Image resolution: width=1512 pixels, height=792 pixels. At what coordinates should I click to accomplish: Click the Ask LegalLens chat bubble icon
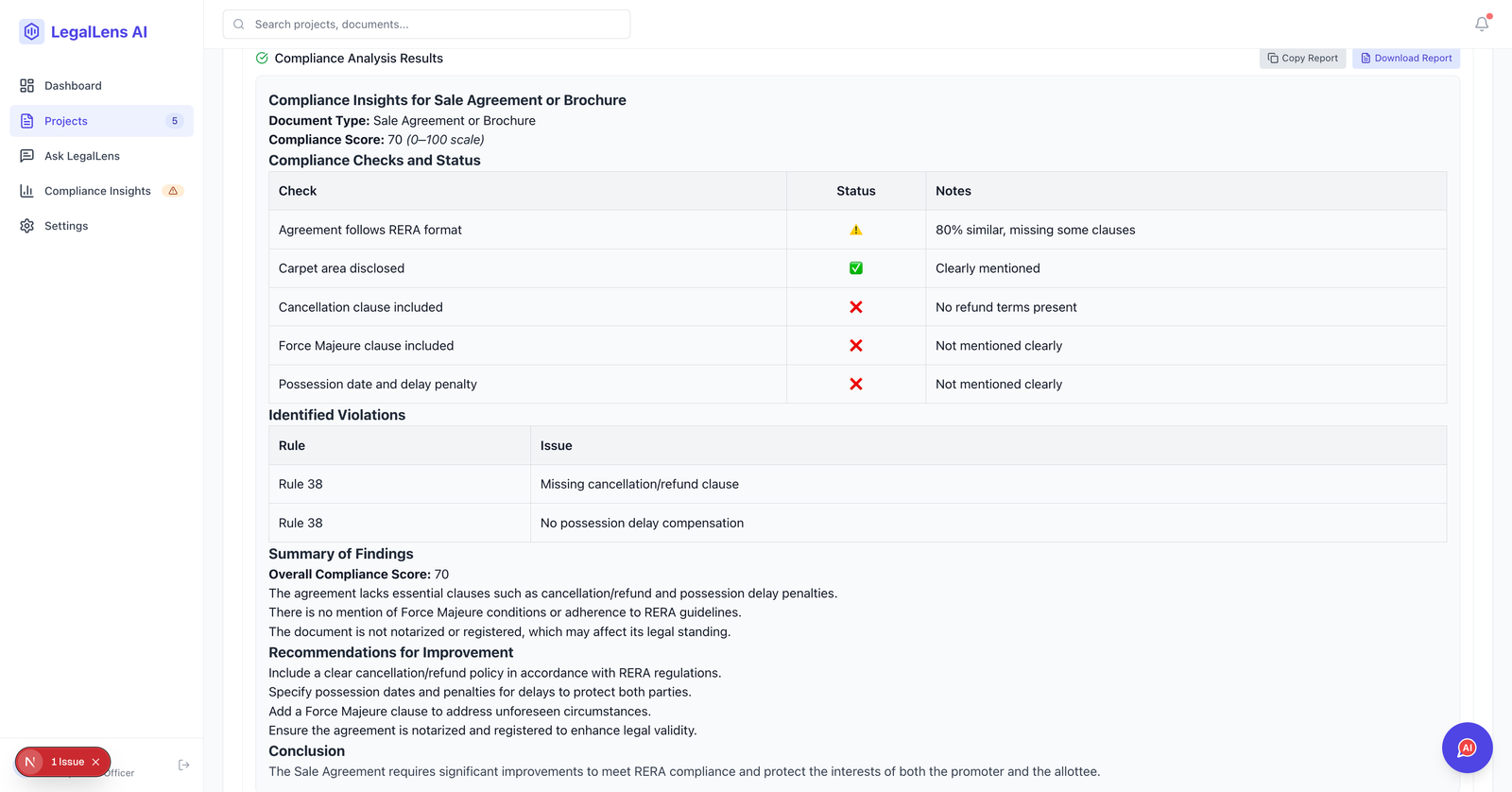coord(26,156)
